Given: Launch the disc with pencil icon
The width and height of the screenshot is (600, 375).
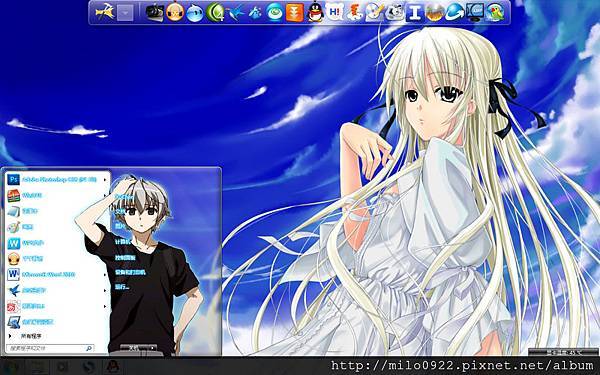Looking at the screenshot, I should point(375,13).
